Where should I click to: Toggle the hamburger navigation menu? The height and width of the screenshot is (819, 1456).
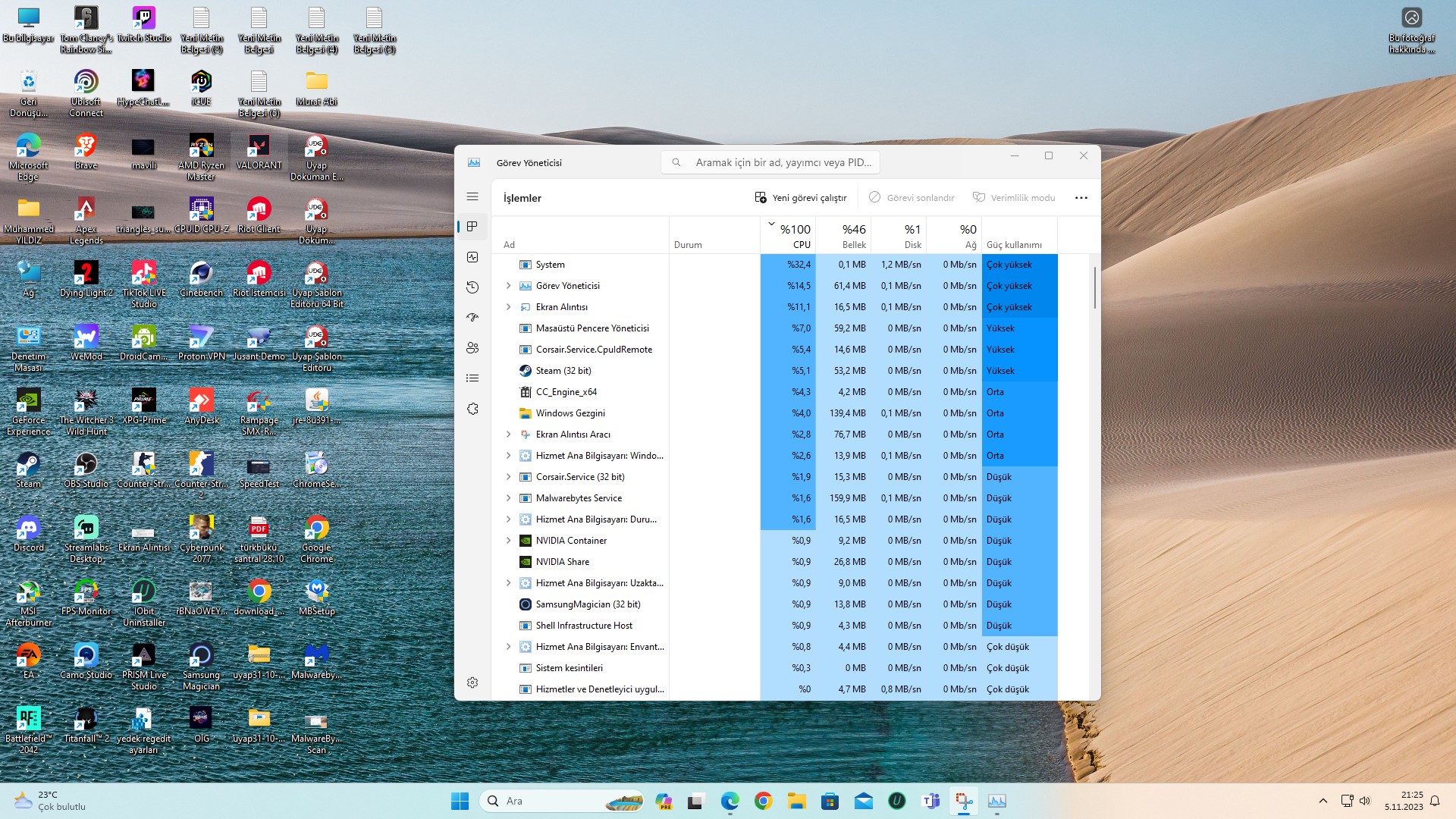pos(472,196)
